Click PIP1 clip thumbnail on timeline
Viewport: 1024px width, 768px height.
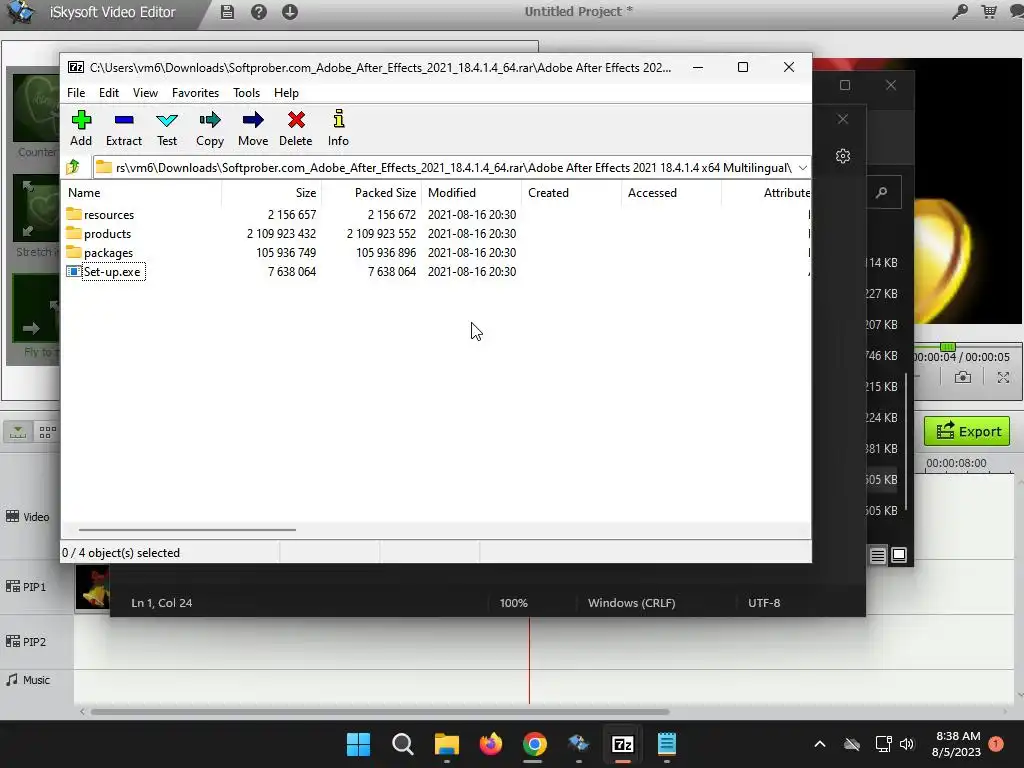pos(91,587)
